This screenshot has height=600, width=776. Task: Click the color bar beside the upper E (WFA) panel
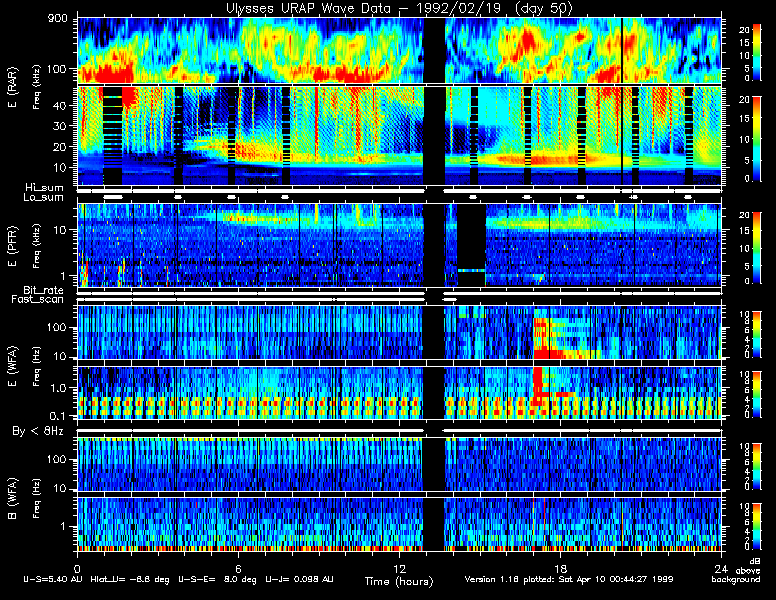click(x=757, y=334)
